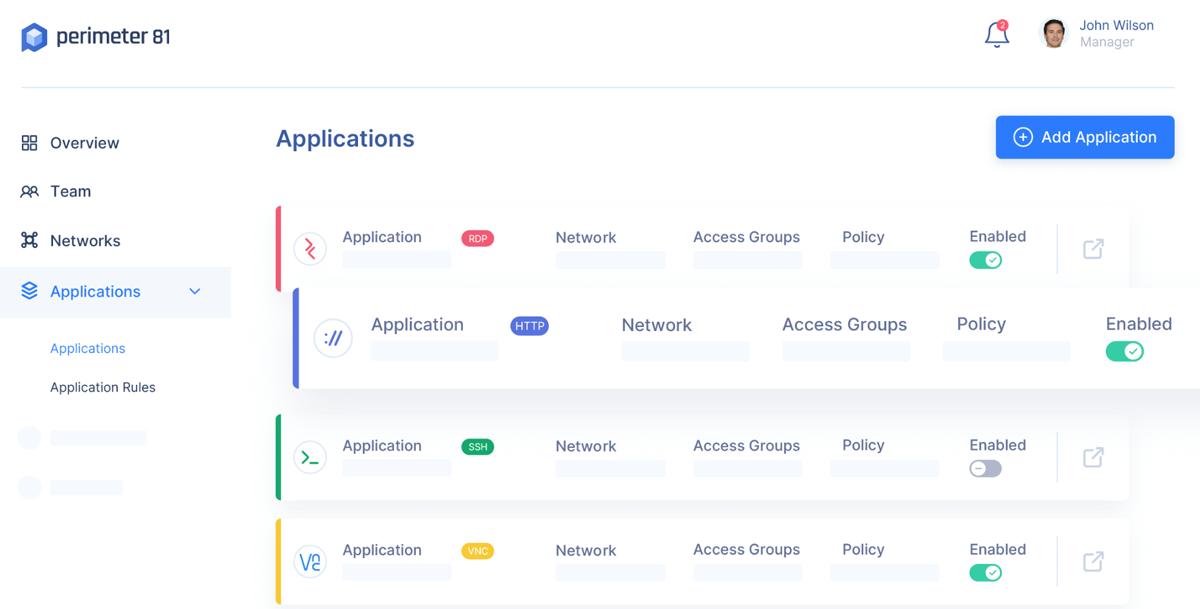Click the John Wilson user name

(x=1117, y=25)
